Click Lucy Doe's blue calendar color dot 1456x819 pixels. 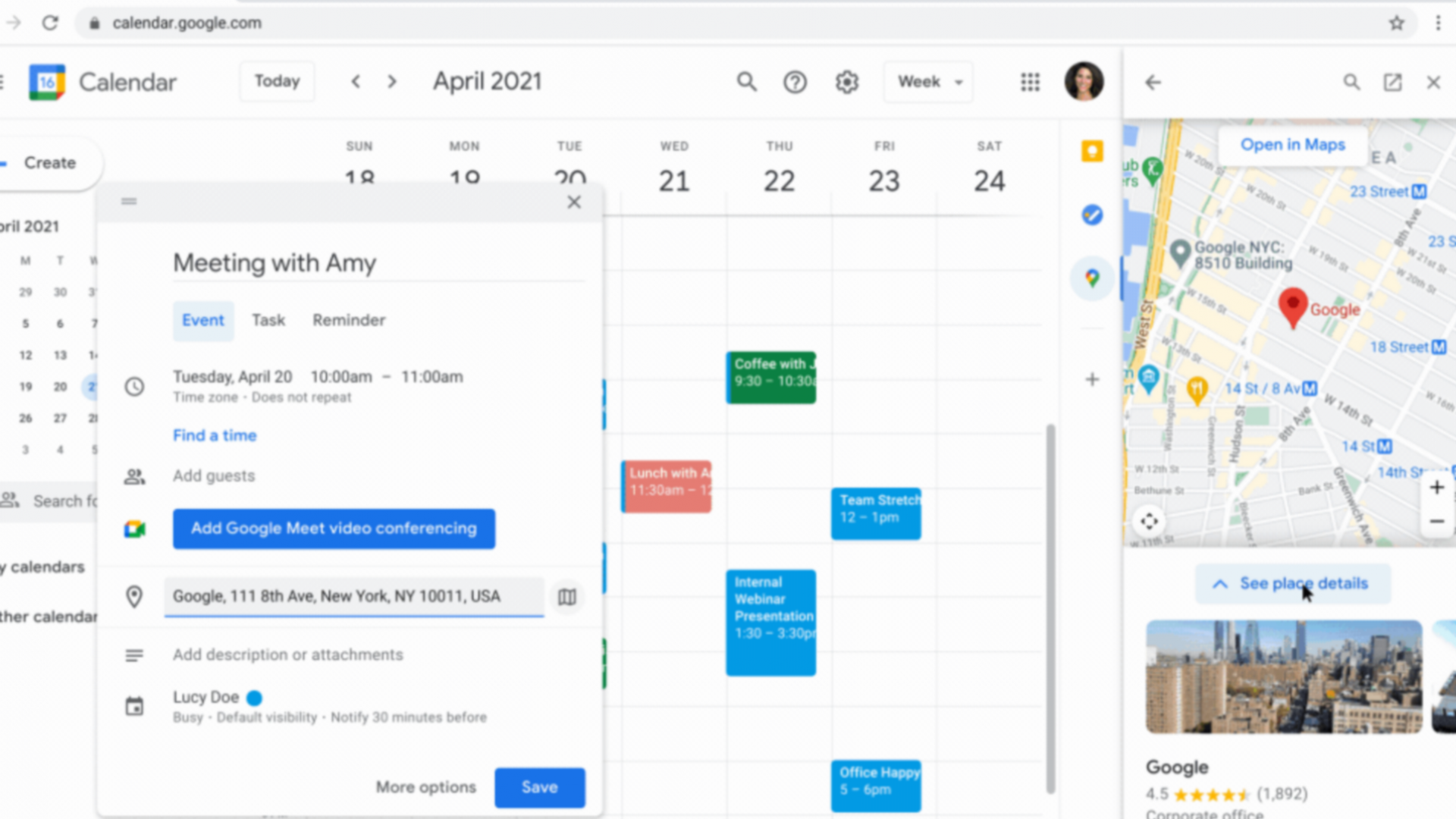coord(255,698)
